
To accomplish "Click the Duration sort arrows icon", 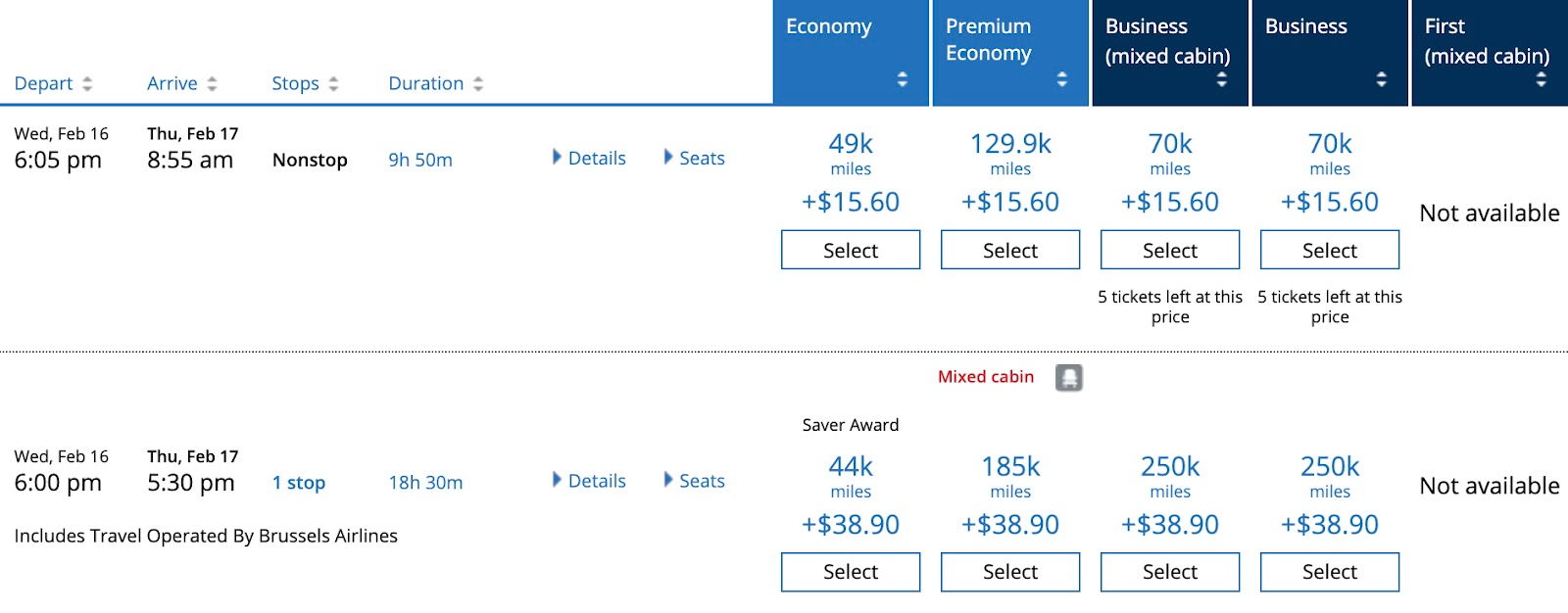I will 478,84.
